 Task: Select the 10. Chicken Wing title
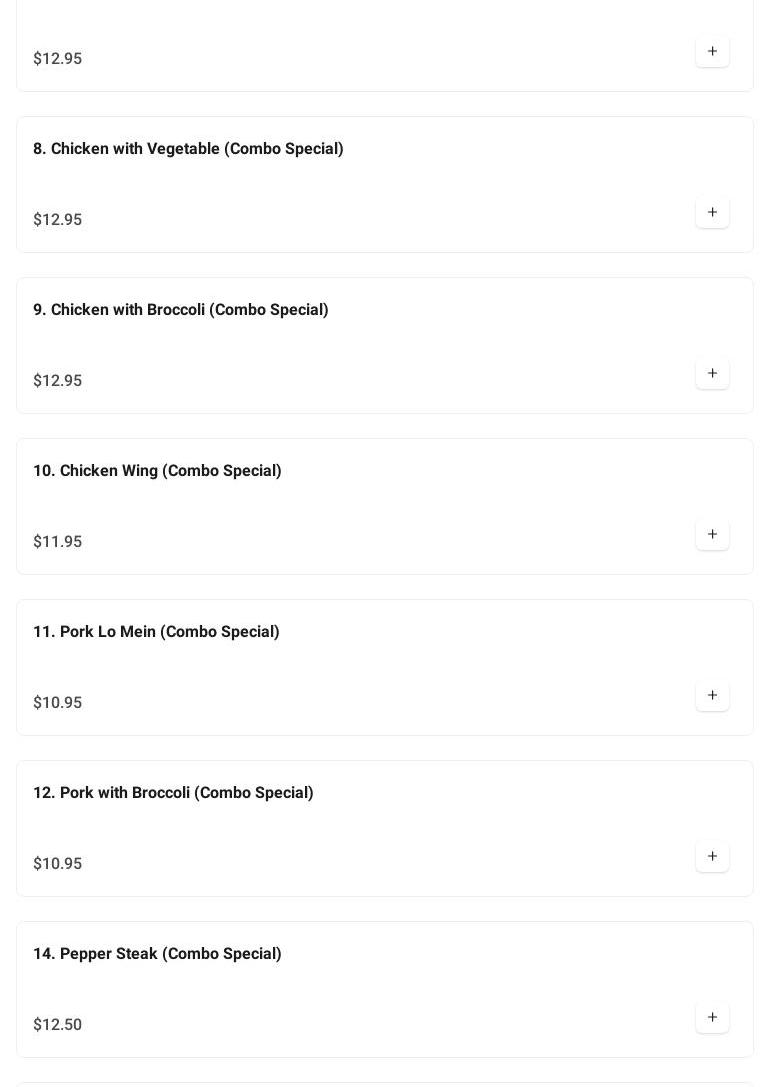point(157,471)
